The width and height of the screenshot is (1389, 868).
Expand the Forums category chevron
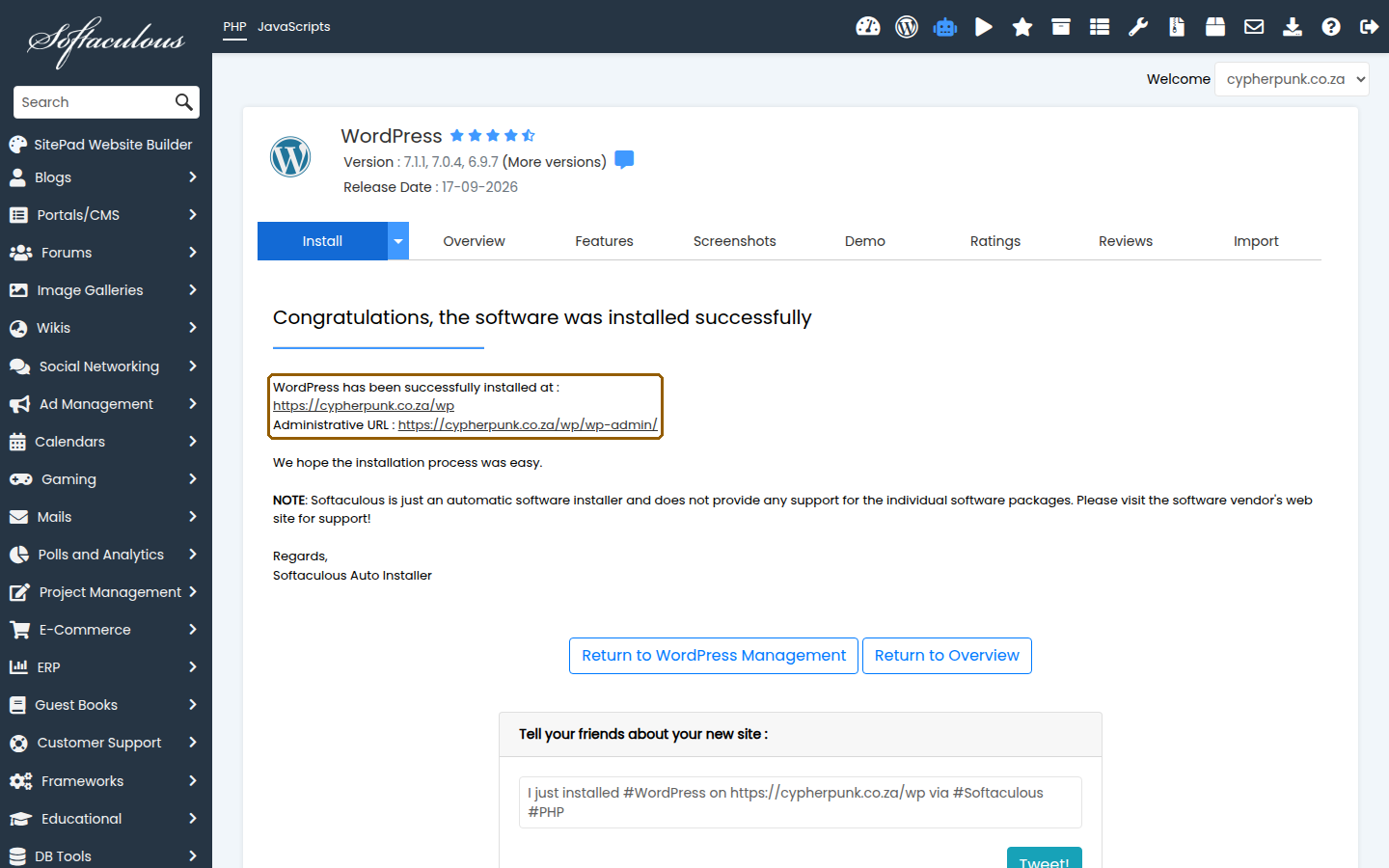193,253
